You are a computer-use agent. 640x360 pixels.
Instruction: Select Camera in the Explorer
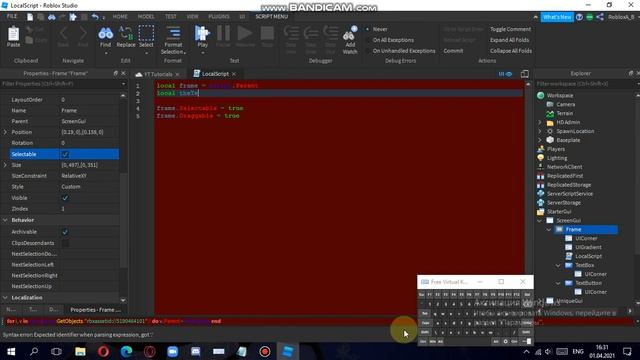click(565, 104)
